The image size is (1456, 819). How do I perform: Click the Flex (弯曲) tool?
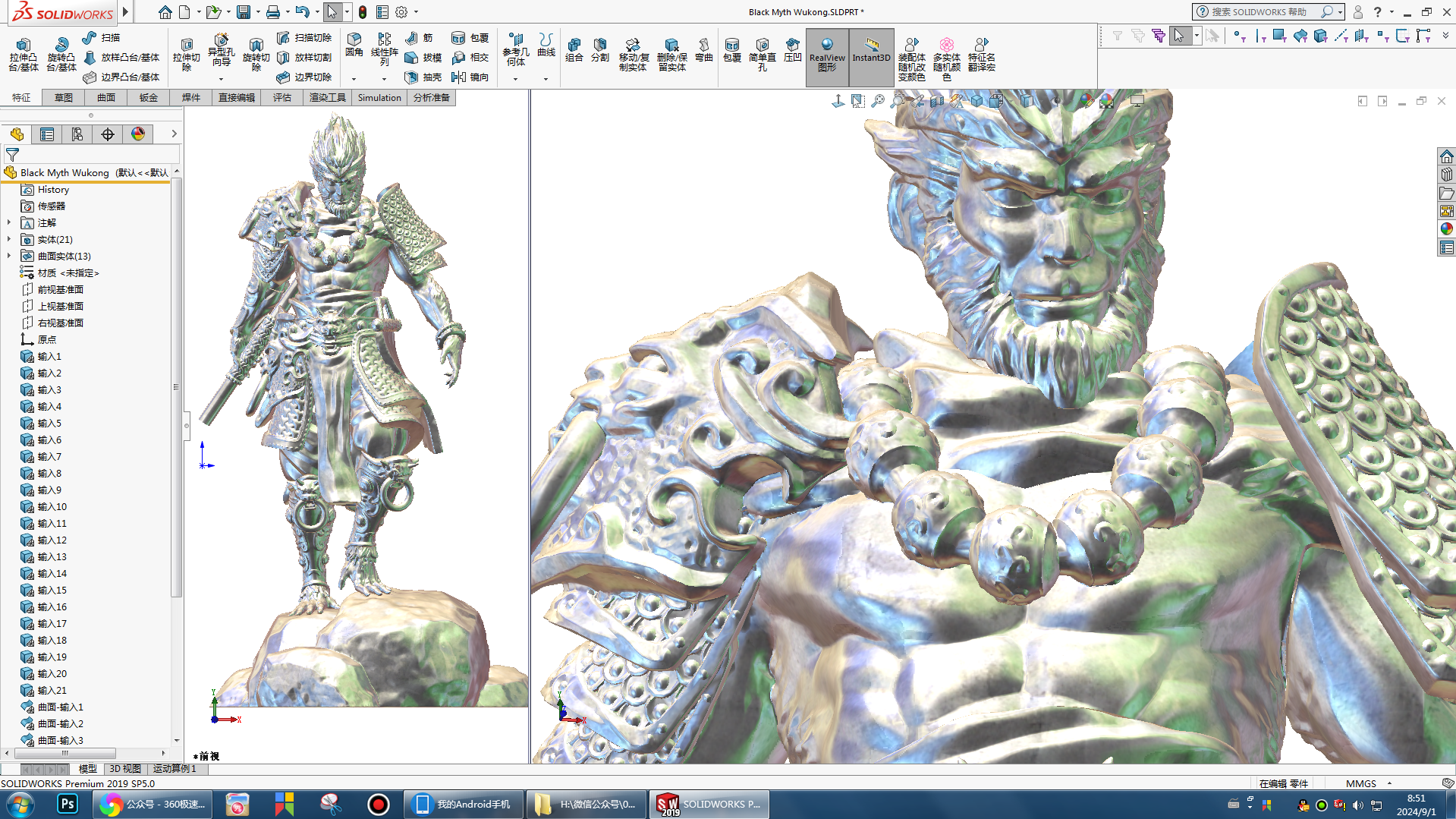tap(704, 50)
